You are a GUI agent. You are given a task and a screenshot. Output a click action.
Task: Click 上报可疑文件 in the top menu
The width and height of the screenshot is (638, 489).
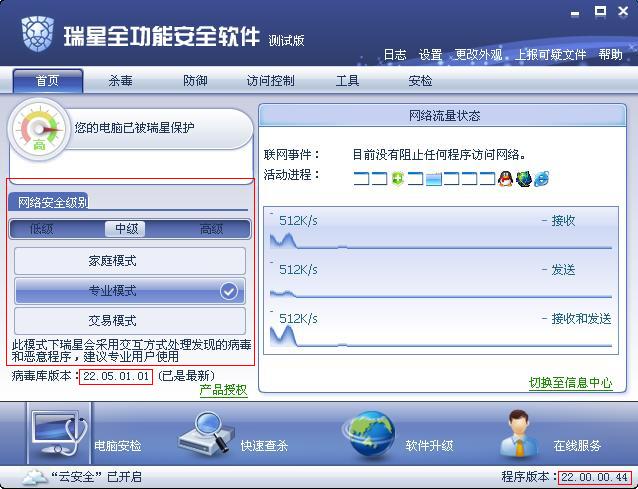(551, 55)
